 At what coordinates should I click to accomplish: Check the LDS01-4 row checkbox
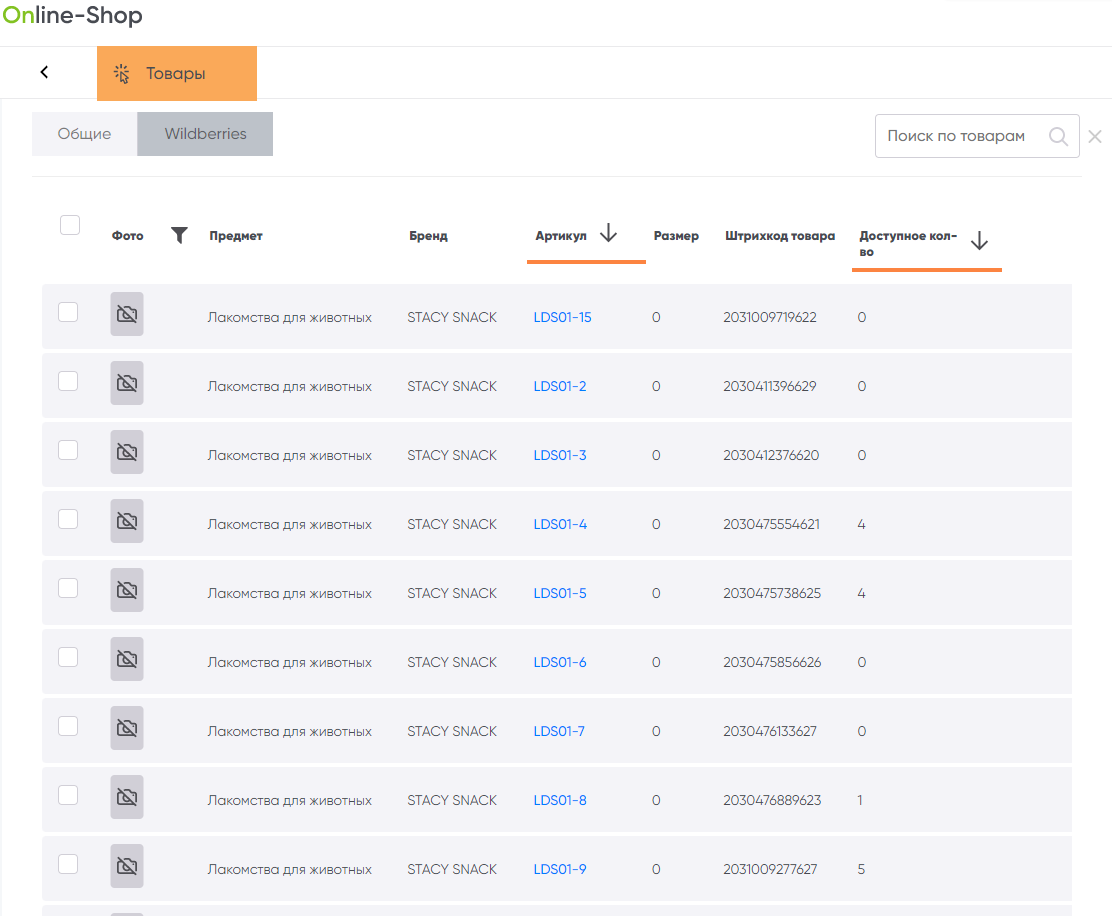(x=68, y=519)
